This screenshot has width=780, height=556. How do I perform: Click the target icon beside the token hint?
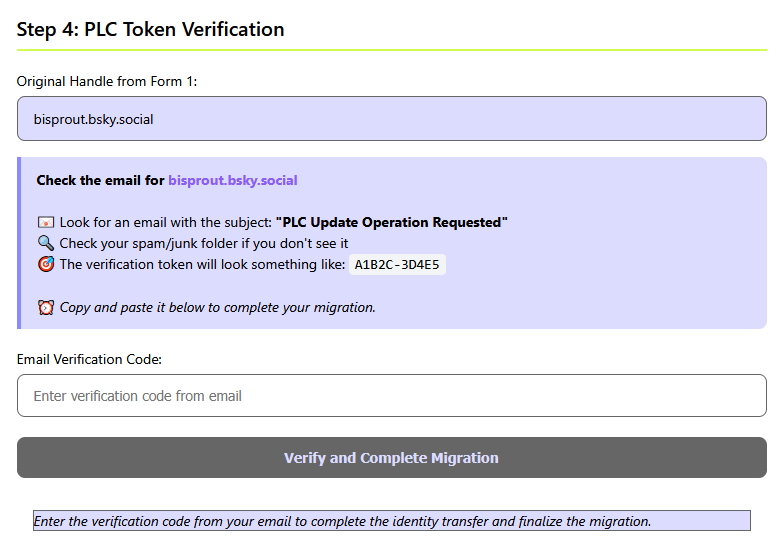pyautogui.click(x=45, y=265)
